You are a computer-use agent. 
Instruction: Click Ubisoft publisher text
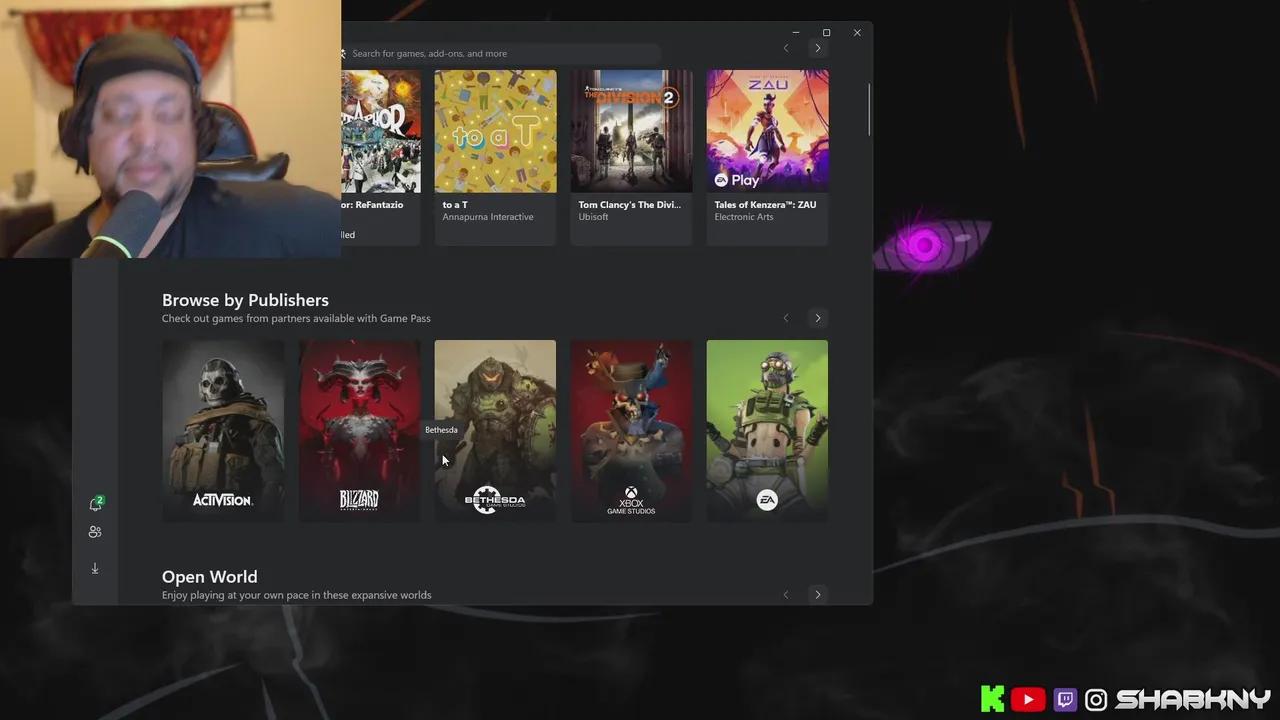[593, 217]
